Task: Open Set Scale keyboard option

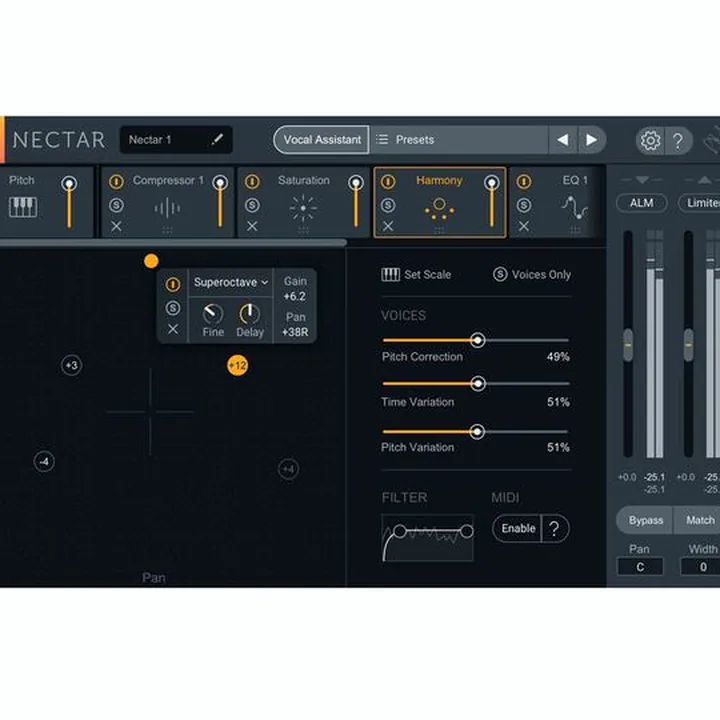Action: click(416, 275)
